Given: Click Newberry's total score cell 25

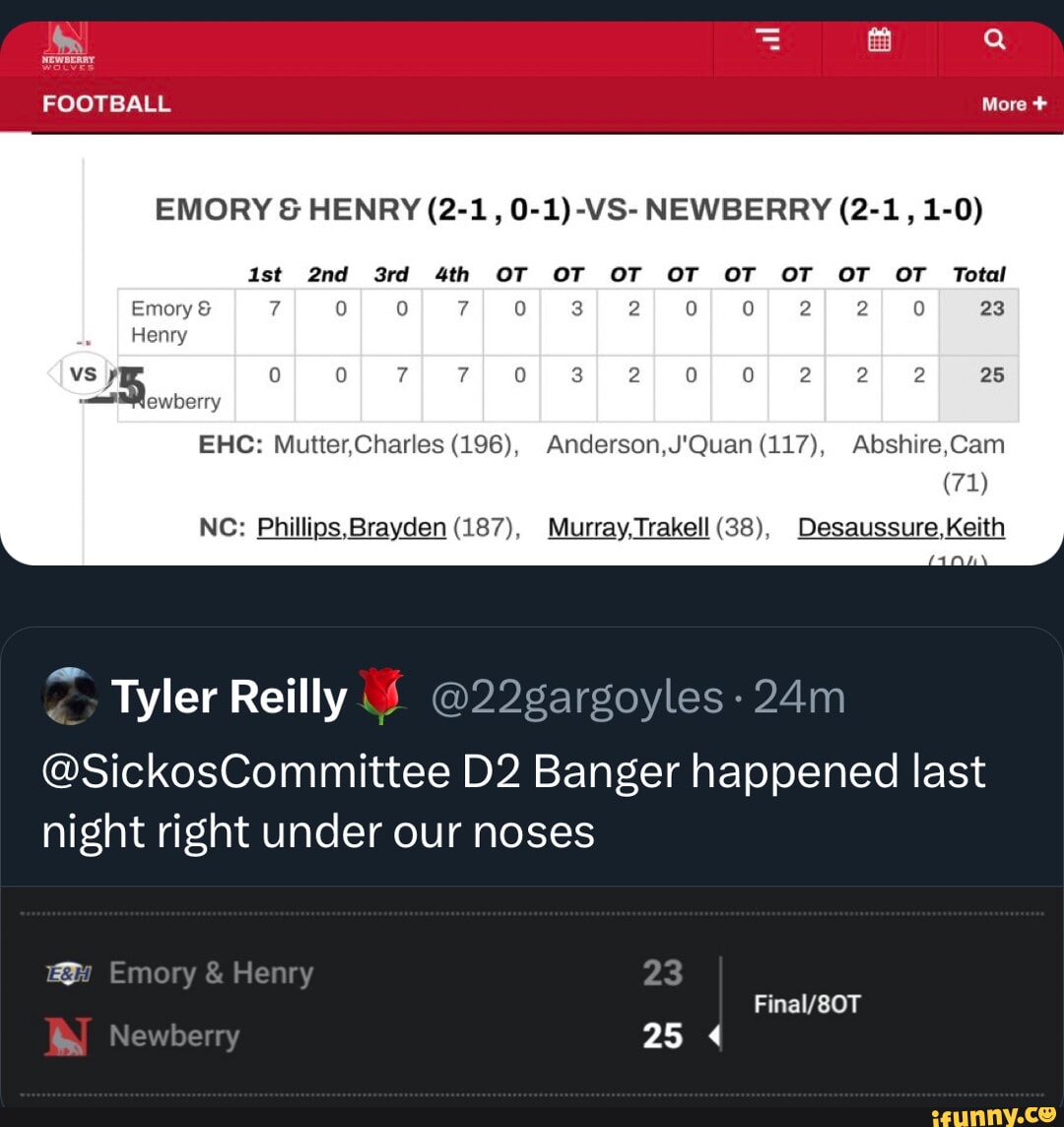Looking at the screenshot, I should coord(991,375).
